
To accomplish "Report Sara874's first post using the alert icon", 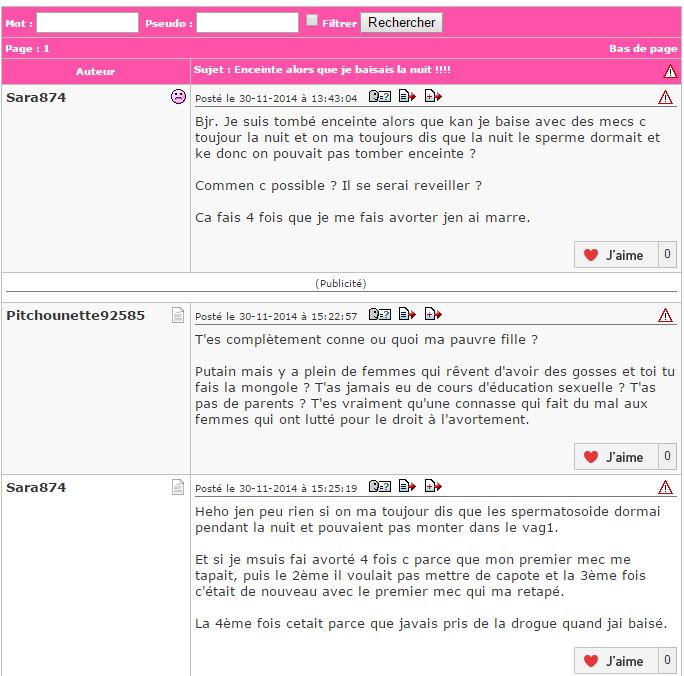I will (665, 97).
